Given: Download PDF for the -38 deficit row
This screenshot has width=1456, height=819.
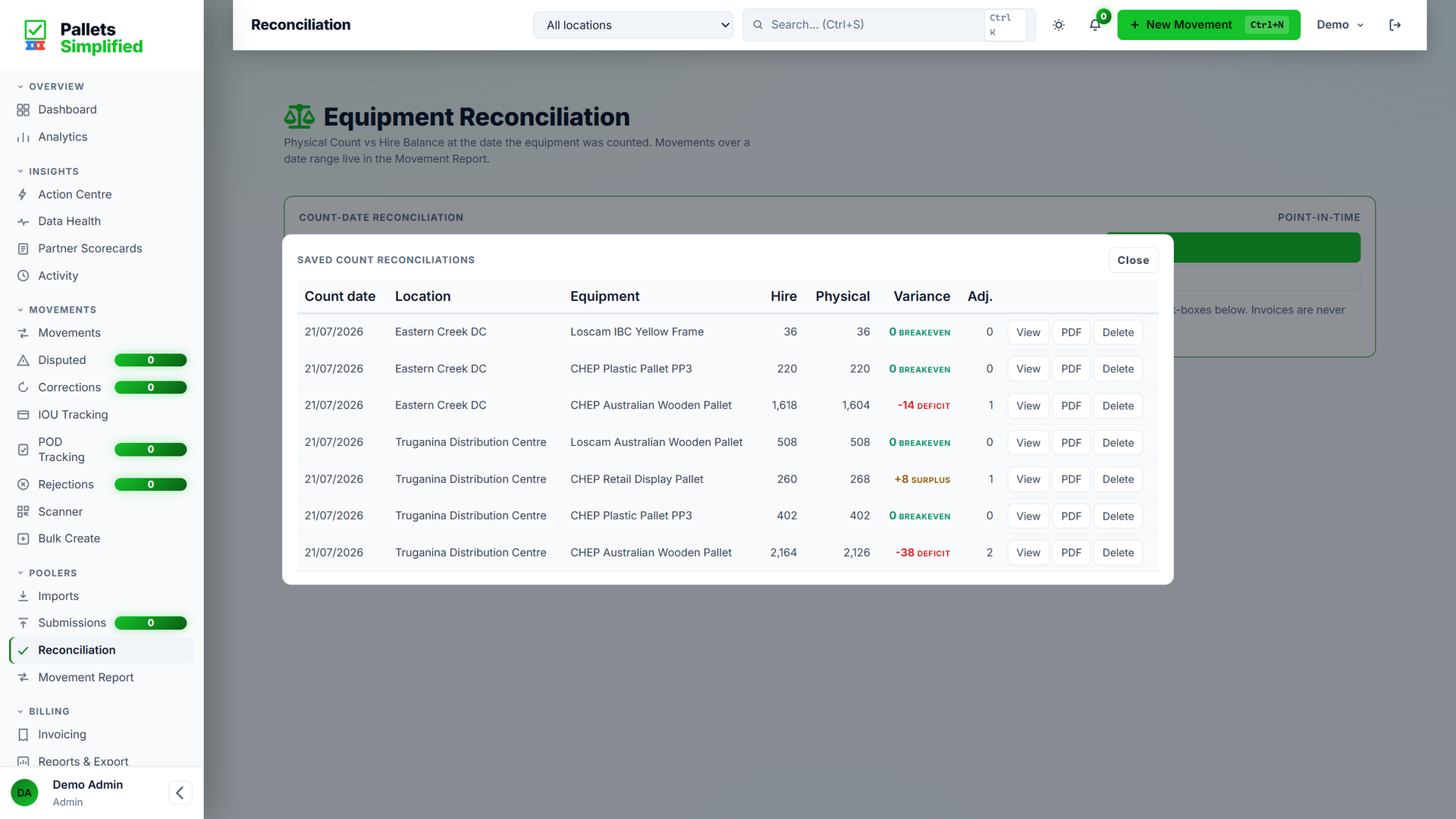Looking at the screenshot, I should pos(1071,553).
